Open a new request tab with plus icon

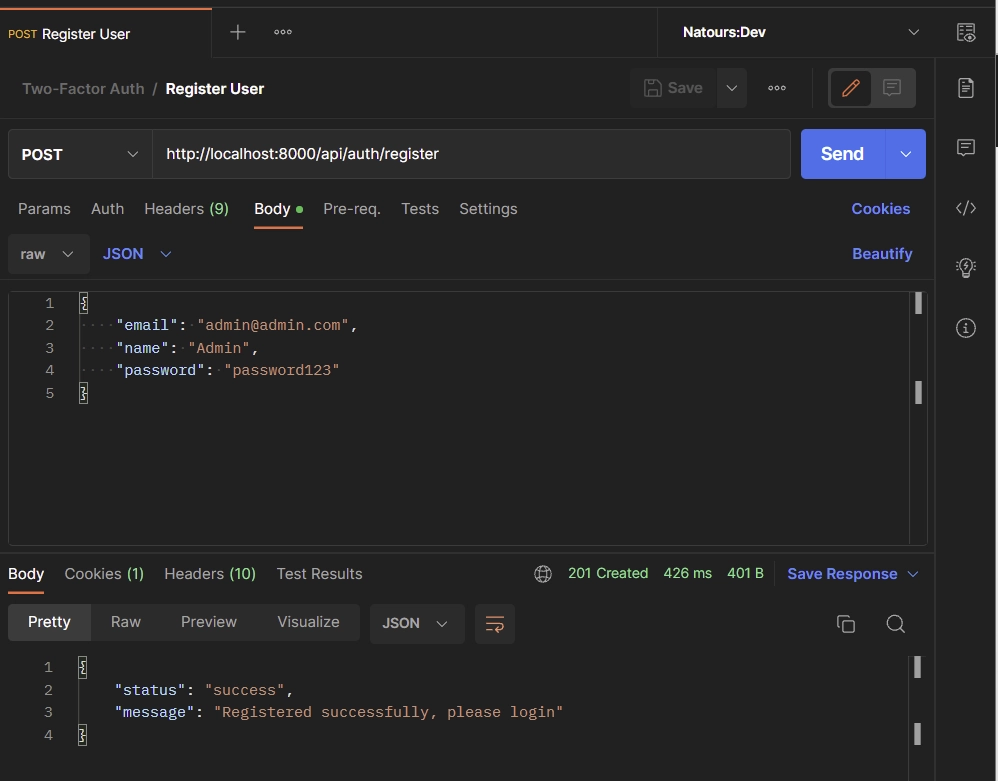pos(237,32)
